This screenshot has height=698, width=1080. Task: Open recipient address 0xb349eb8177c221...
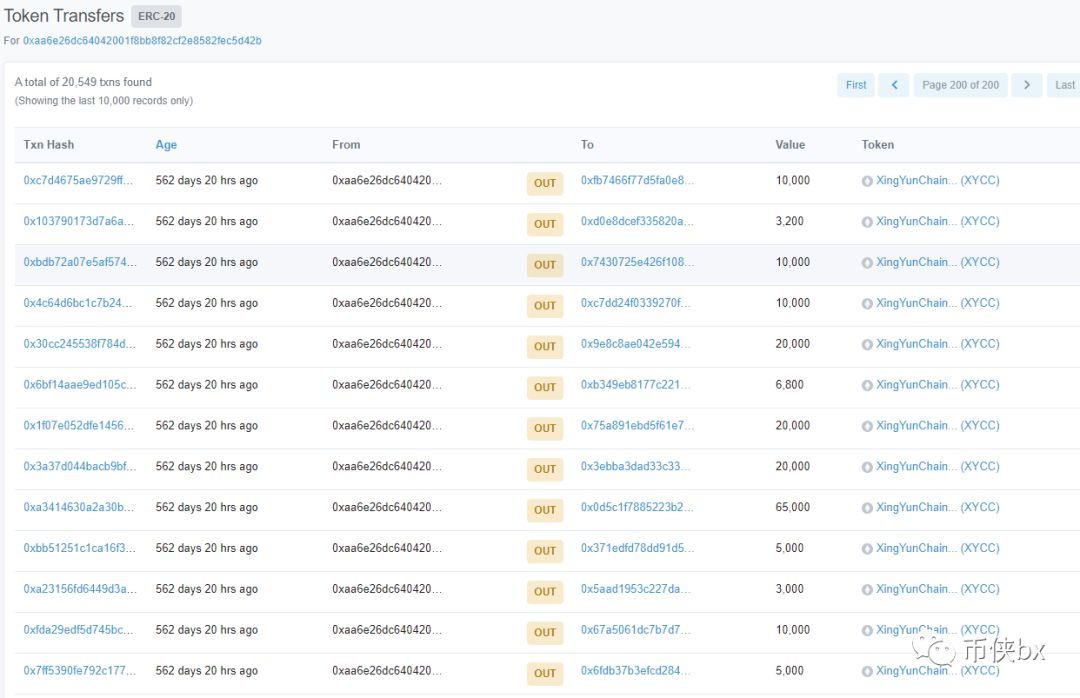coord(635,384)
